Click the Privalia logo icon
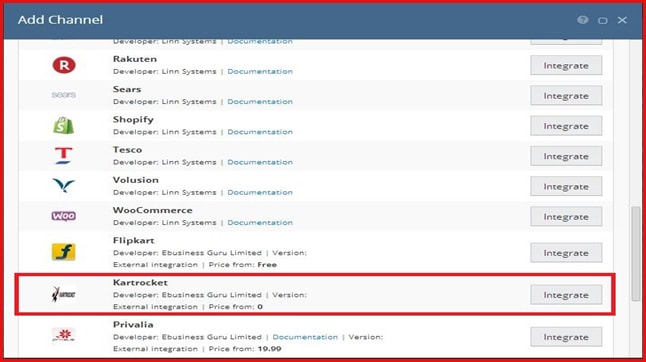Screen dimensions: 646x362 pyautogui.click(x=63, y=334)
